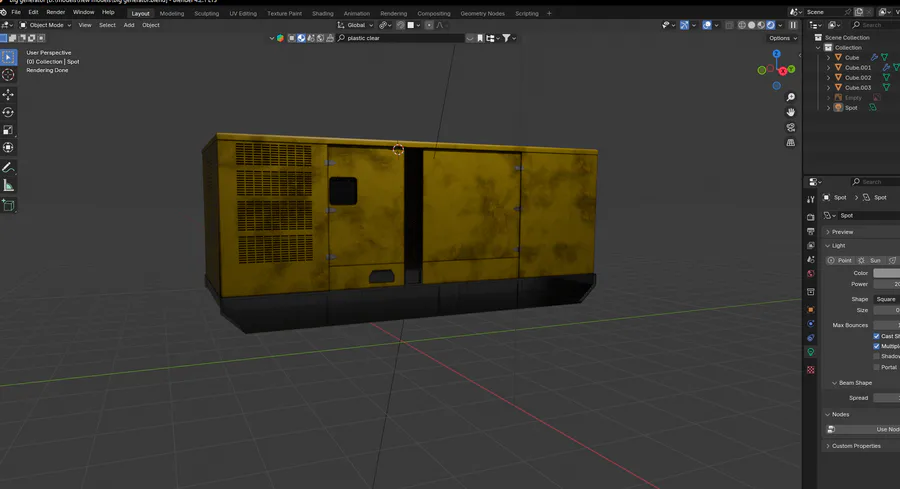
Task: Select the Add Cube tool
Action: 8,205
